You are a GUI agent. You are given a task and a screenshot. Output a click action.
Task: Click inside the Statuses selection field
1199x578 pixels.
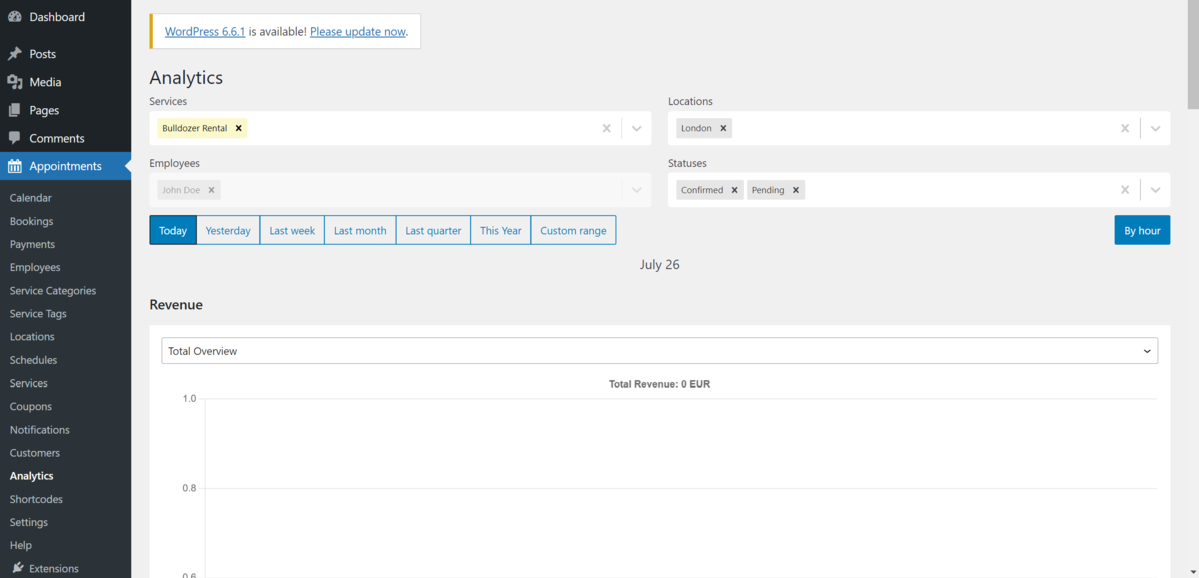point(918,190)
